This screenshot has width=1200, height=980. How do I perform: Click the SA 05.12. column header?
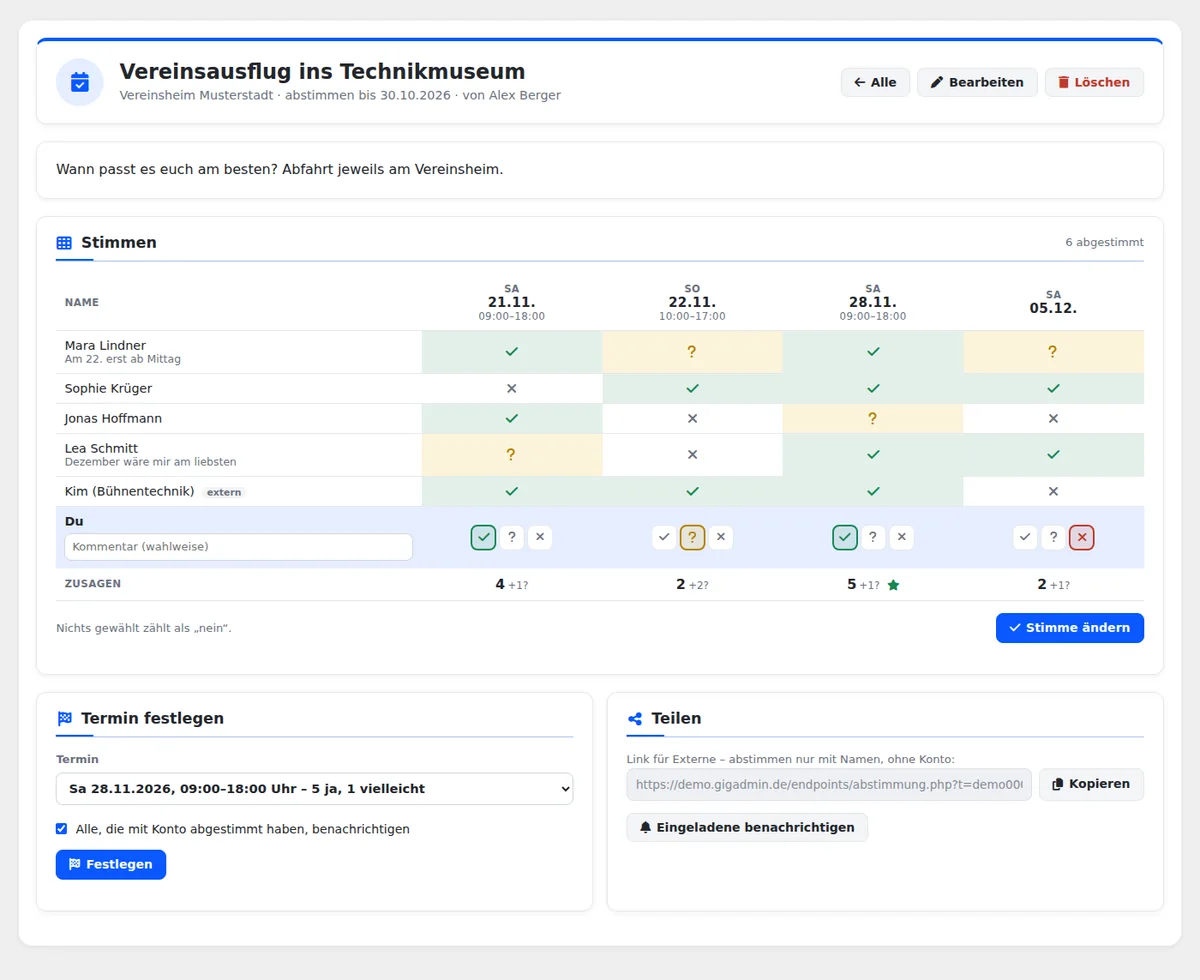[x=1053, y=302]
